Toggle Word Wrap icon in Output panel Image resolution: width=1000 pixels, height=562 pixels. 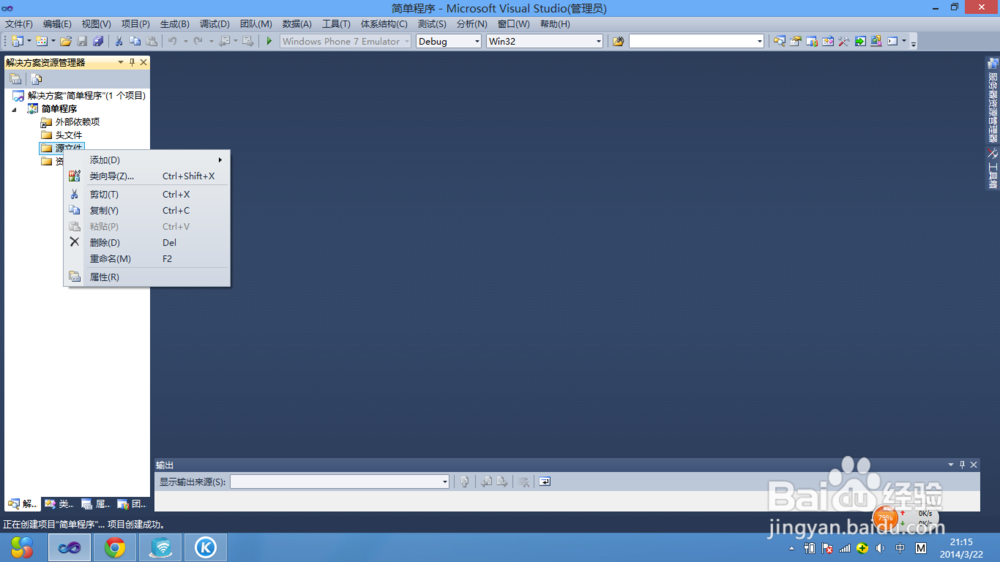click(545, 482)
